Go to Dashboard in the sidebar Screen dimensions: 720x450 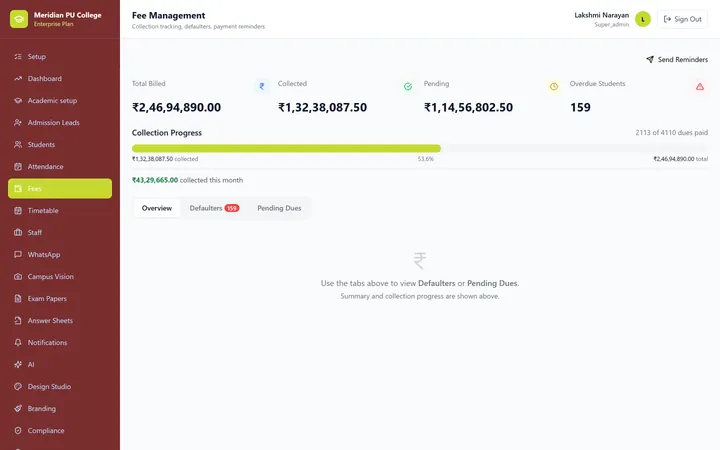[x=60, y=79]
